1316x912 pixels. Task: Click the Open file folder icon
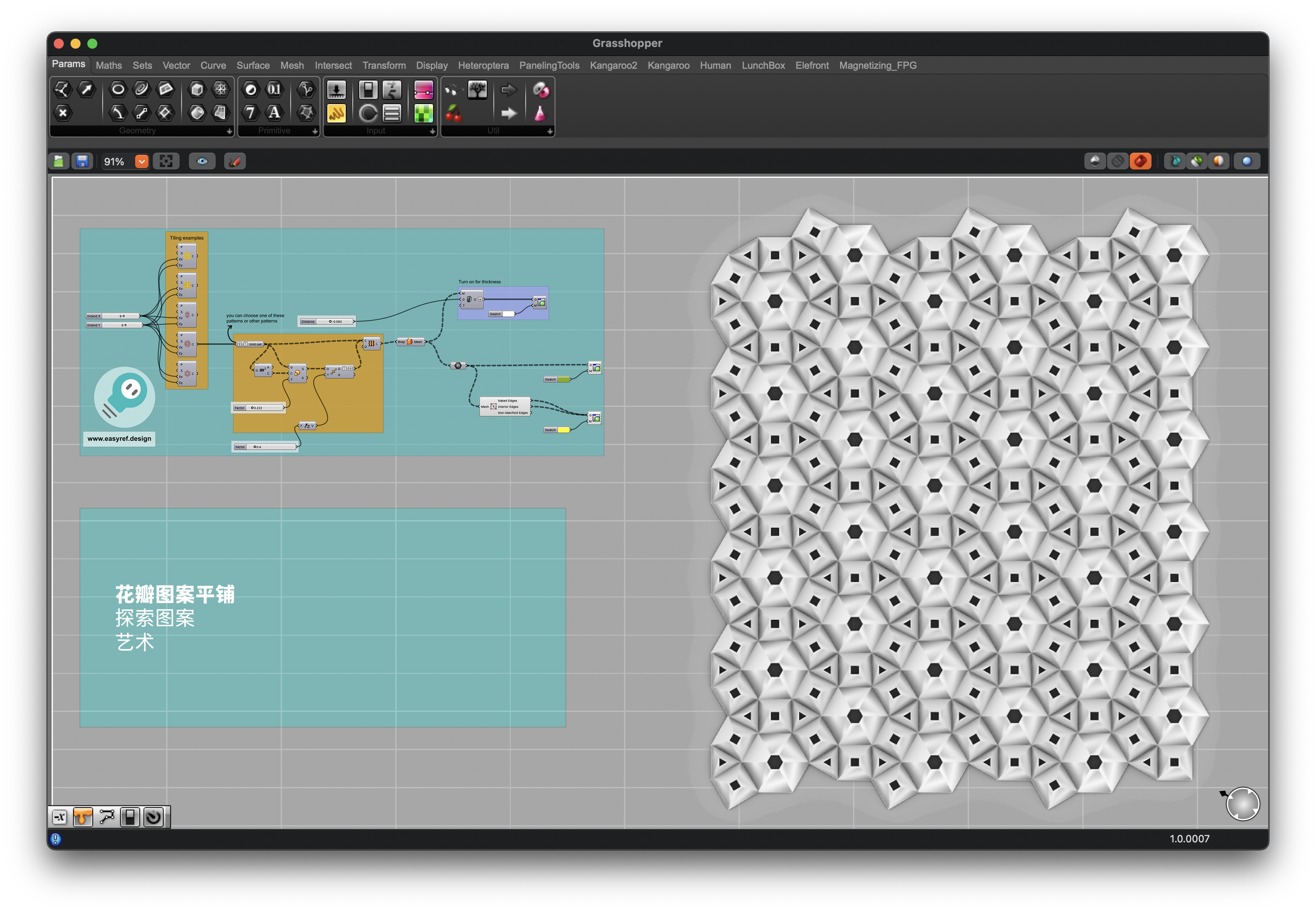(x=58, y=162)
